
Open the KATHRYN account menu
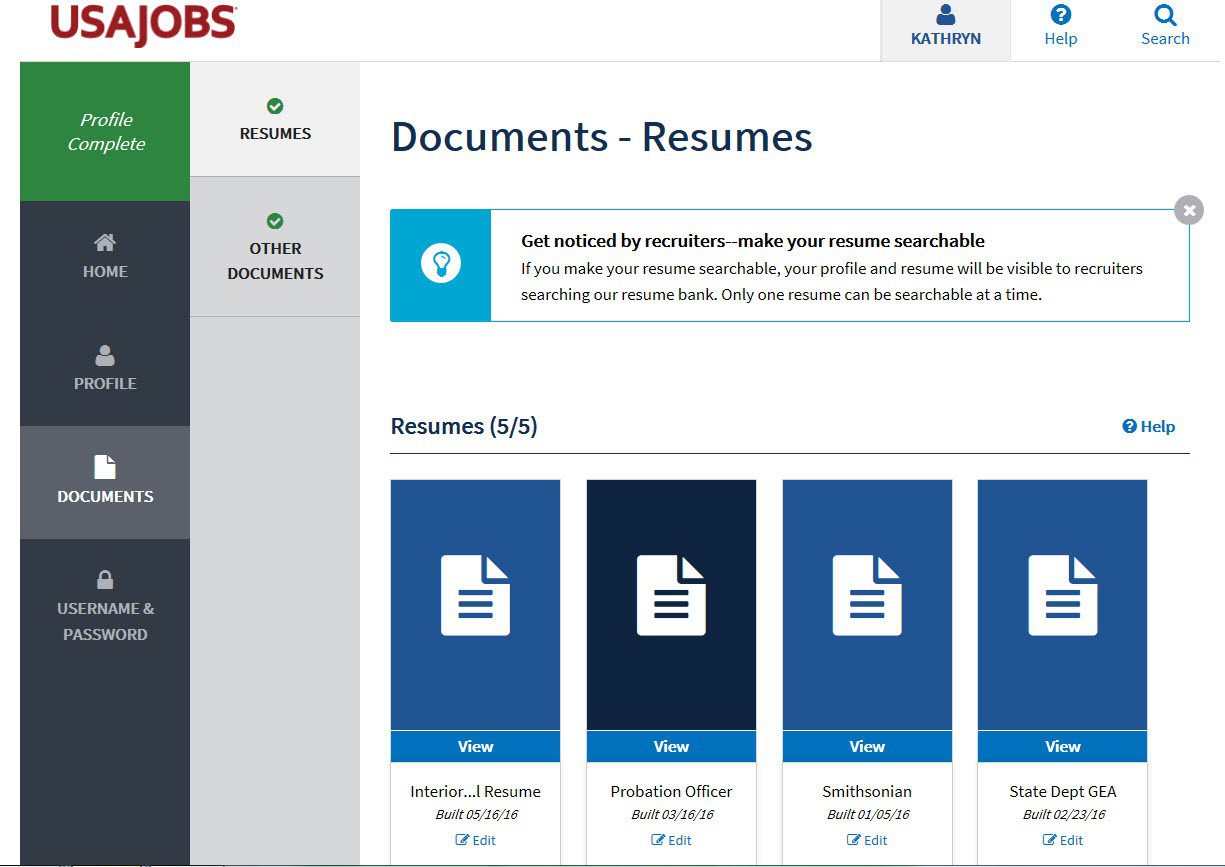click(x=945, y=30)
